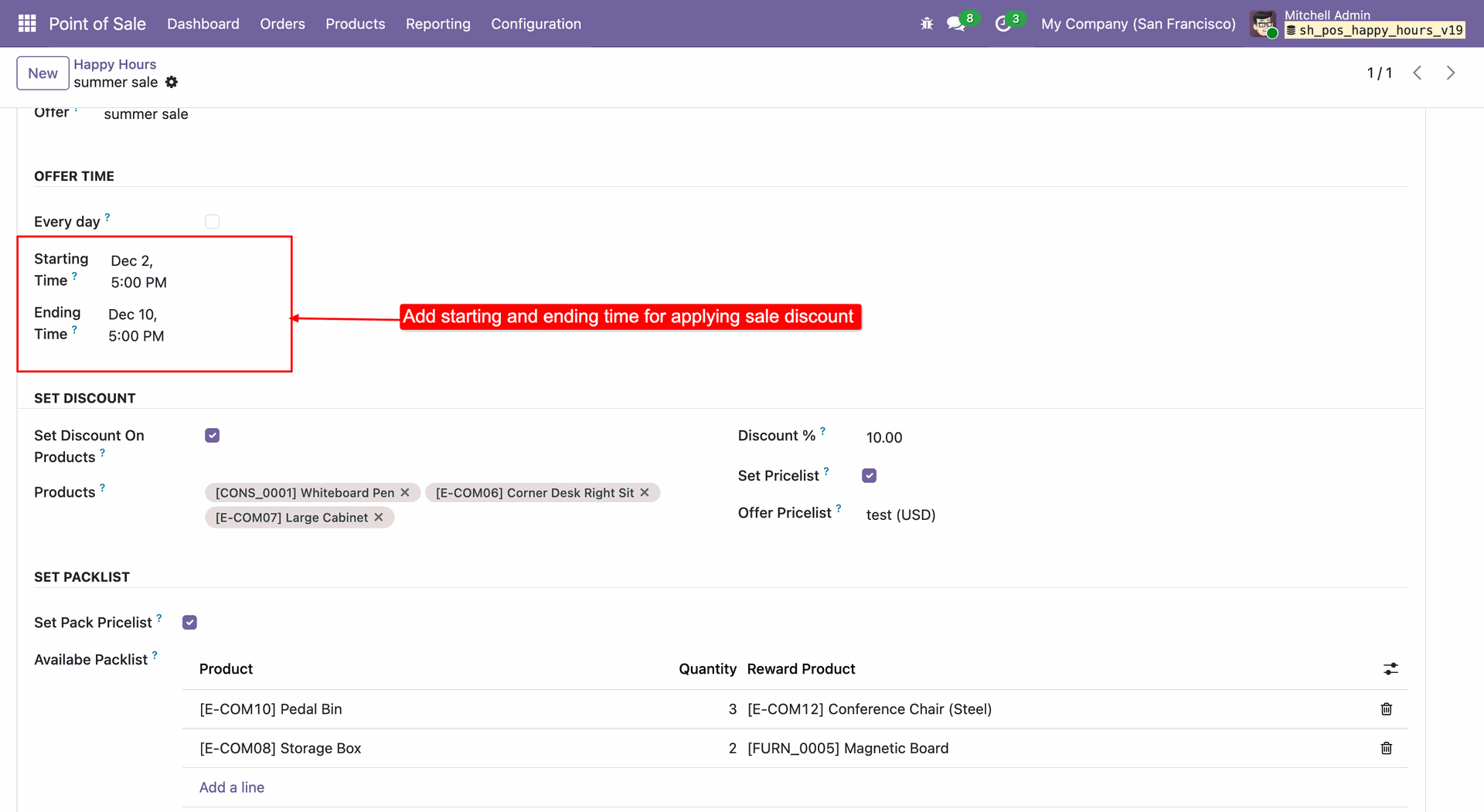1484x812 pixels.
Task: Remove the Large Cabinet product tag
Action: (x=379, y=517)
